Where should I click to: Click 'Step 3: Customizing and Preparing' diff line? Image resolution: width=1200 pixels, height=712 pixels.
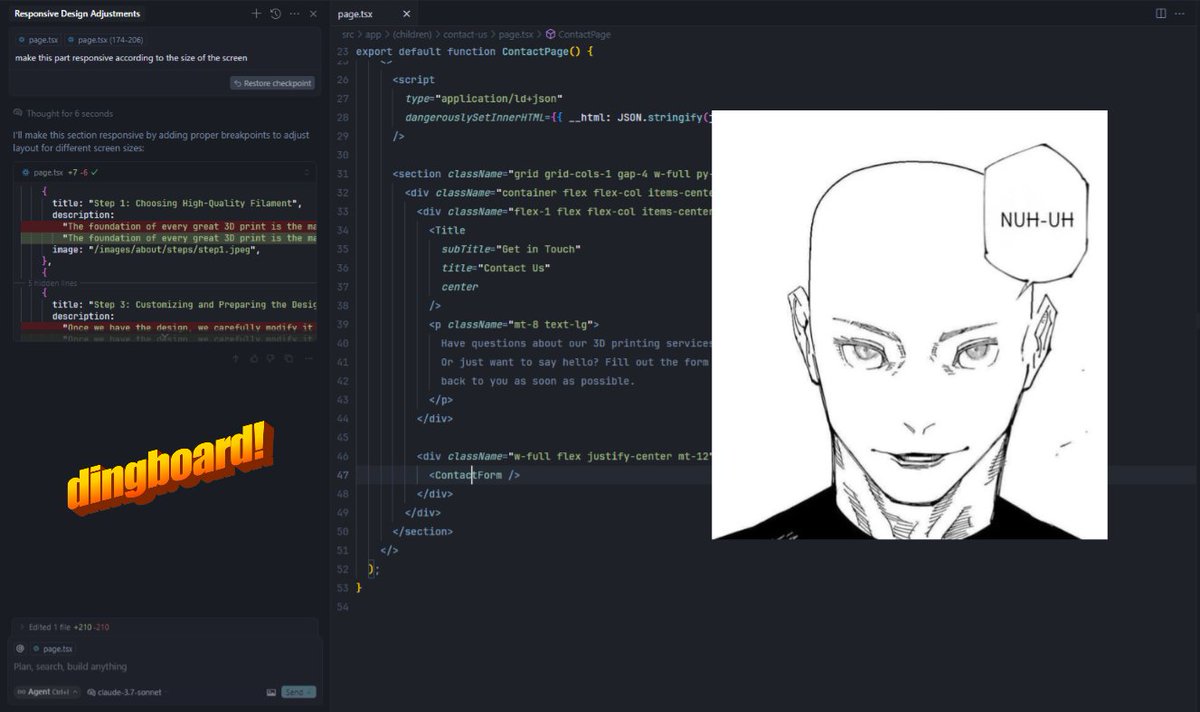(x=184, y=304)
